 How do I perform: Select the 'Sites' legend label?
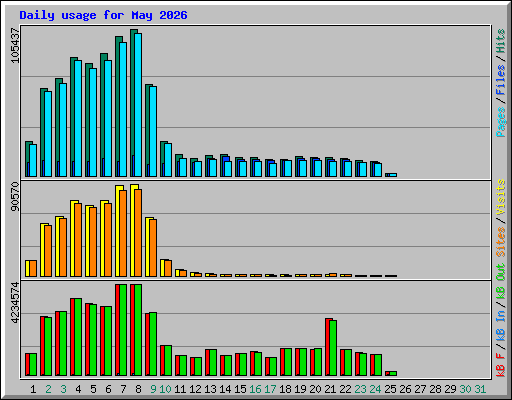click(x=501, y=242)
